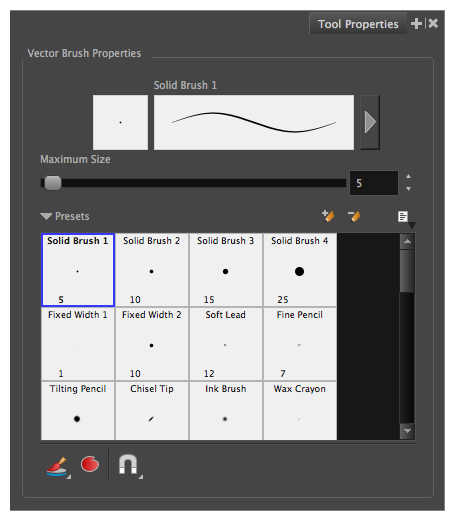
Task: Open brush settings with the arrow button
Action: [370, 122]
